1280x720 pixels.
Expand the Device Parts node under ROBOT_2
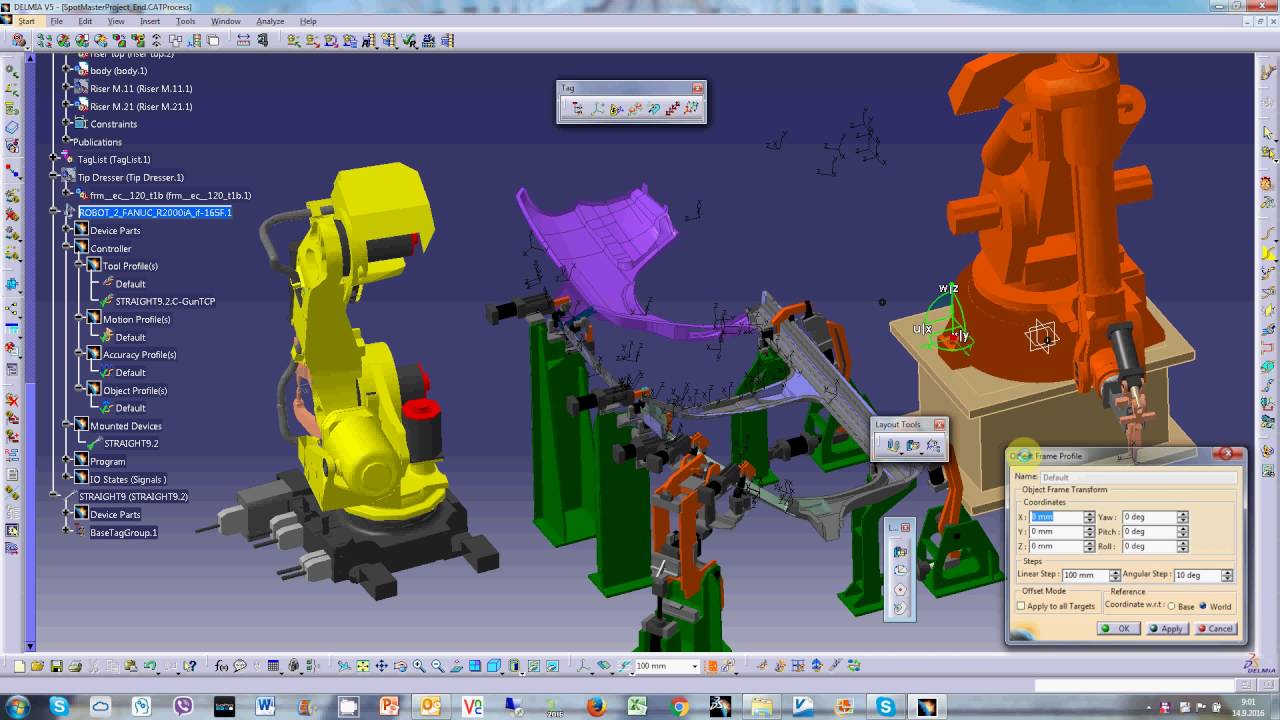pos(67,231)
